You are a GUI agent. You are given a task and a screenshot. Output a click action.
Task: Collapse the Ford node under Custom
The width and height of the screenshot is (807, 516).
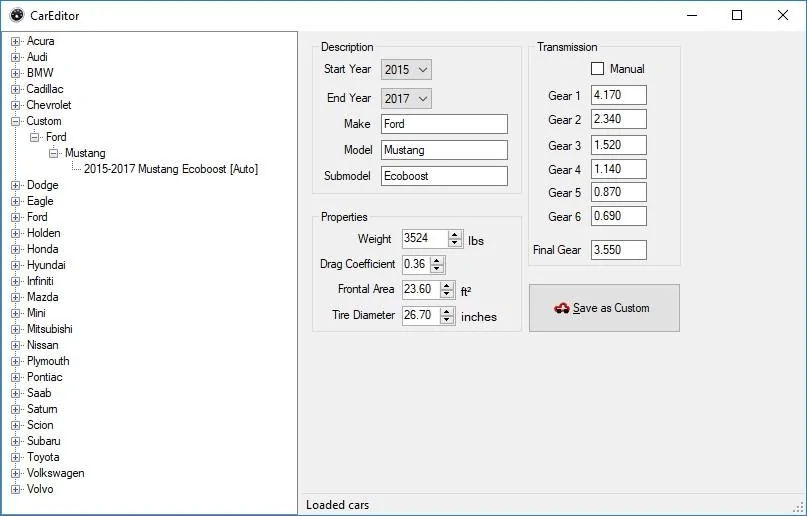[x=34, y=137]
